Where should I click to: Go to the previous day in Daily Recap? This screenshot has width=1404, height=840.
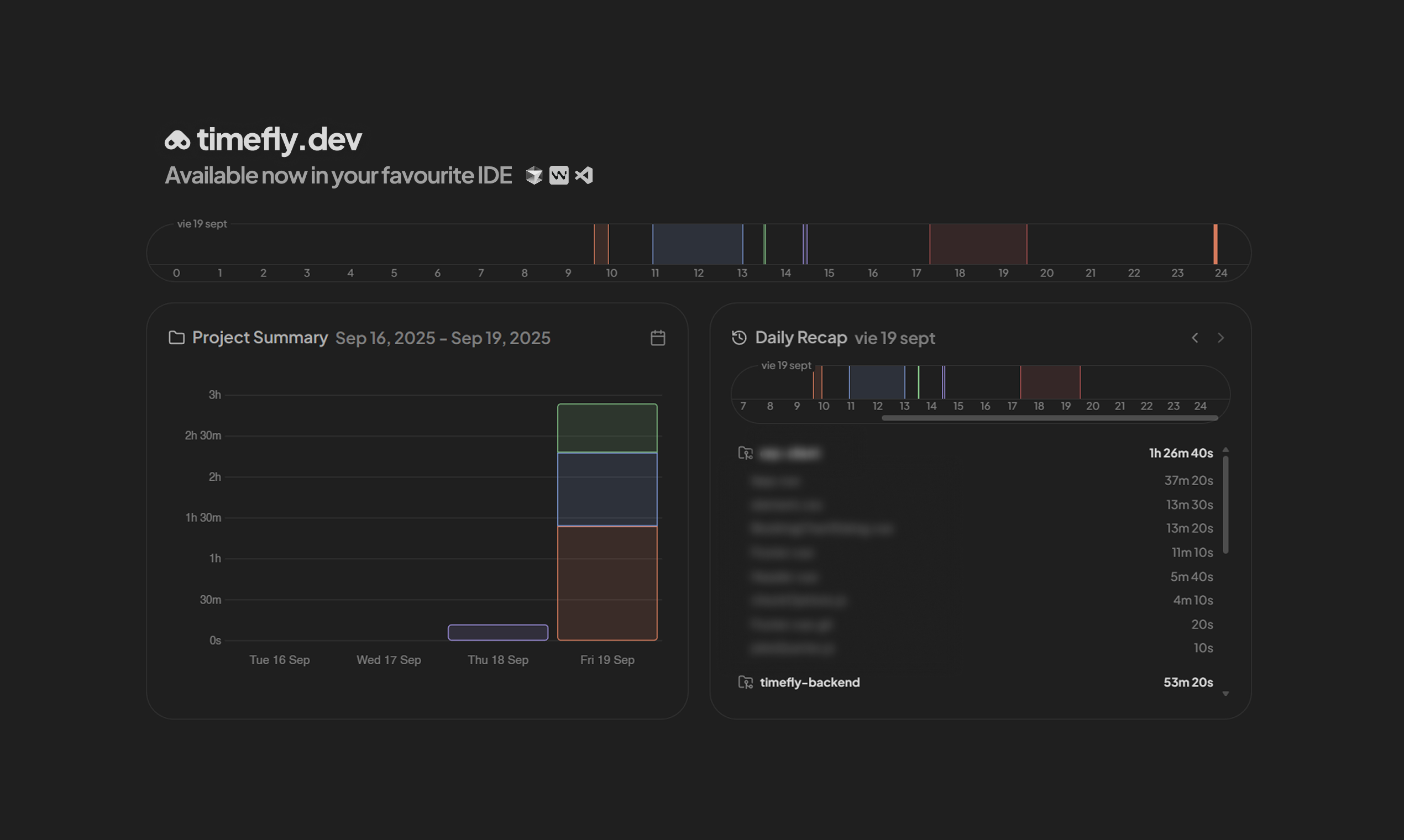(x=1195, y=337)
